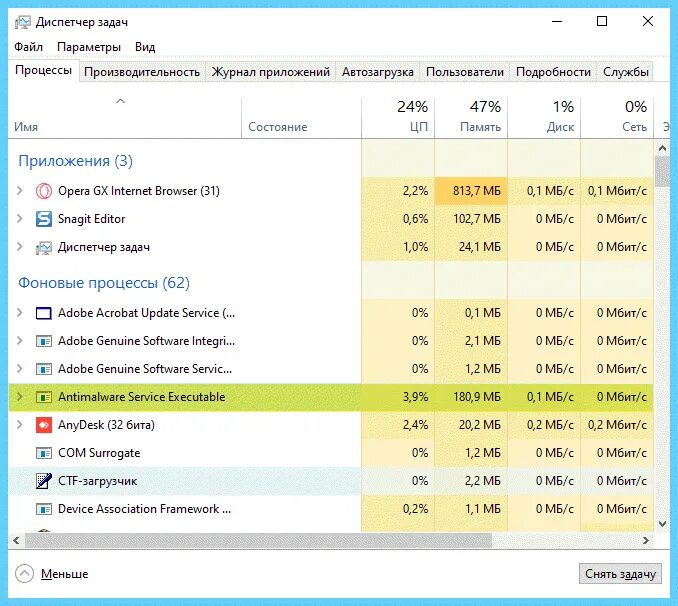Click the Adobe Acrobat Update Service icon
678x606 pixels.
coord(44,313)
